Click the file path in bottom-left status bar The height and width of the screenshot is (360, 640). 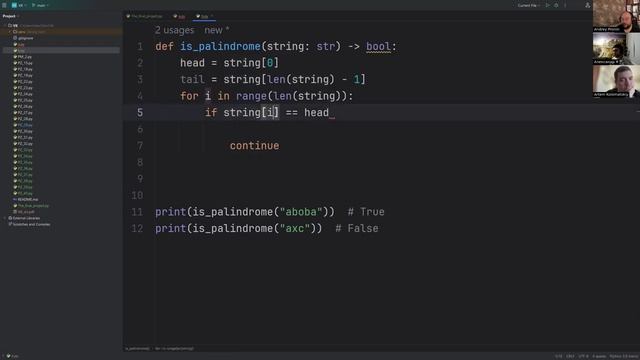pos(12,356)
